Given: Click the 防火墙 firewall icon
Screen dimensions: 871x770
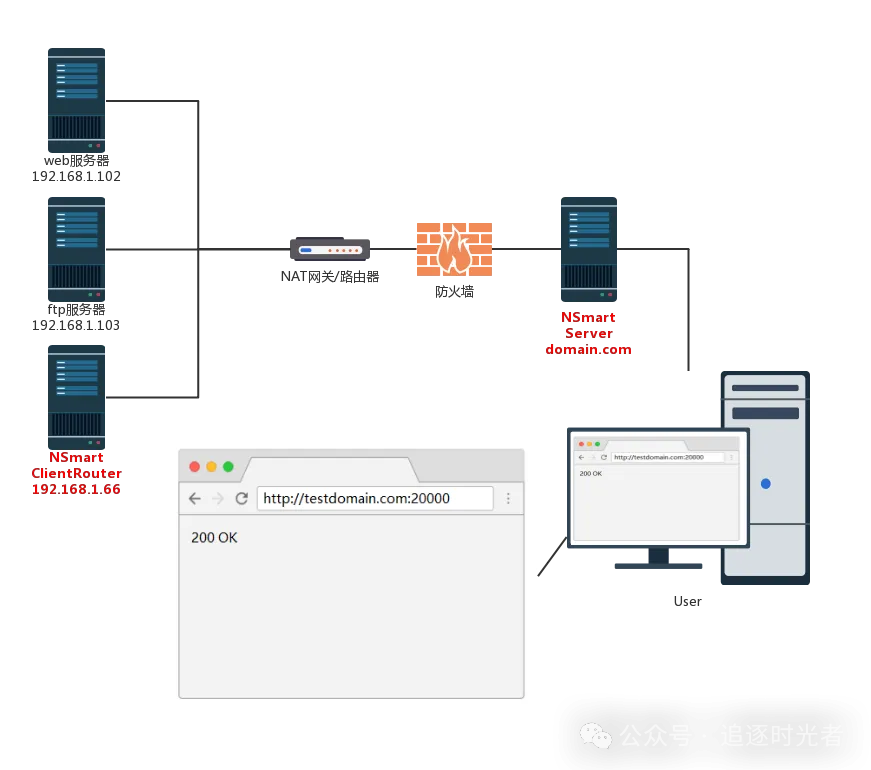Looking at the screenshot, I should (454, 249).
